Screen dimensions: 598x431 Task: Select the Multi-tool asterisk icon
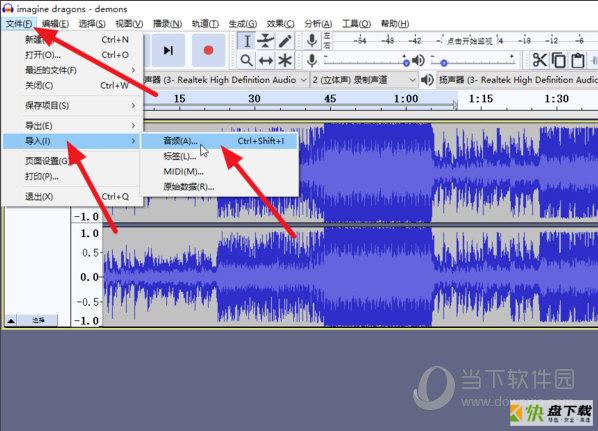coord(285,60)
